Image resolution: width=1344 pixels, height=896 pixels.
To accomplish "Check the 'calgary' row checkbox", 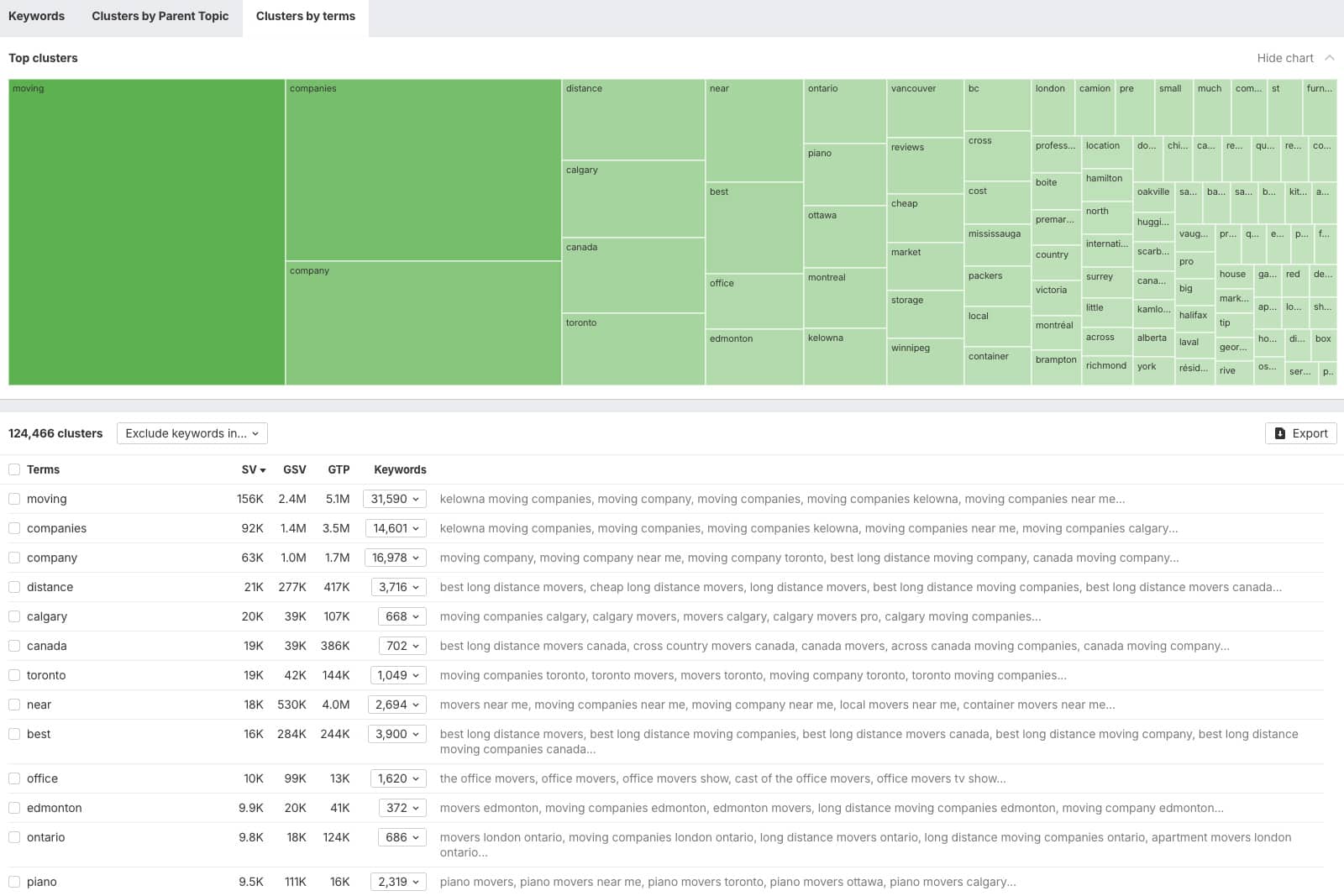I will pos(14,616).
